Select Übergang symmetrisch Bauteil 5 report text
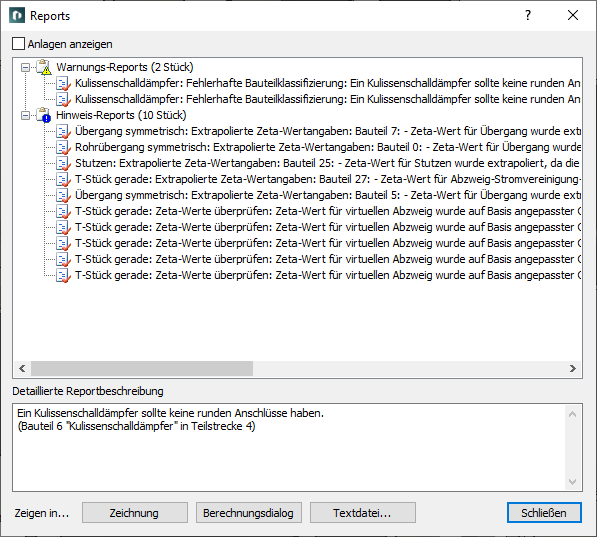 (x=328, y=195)
